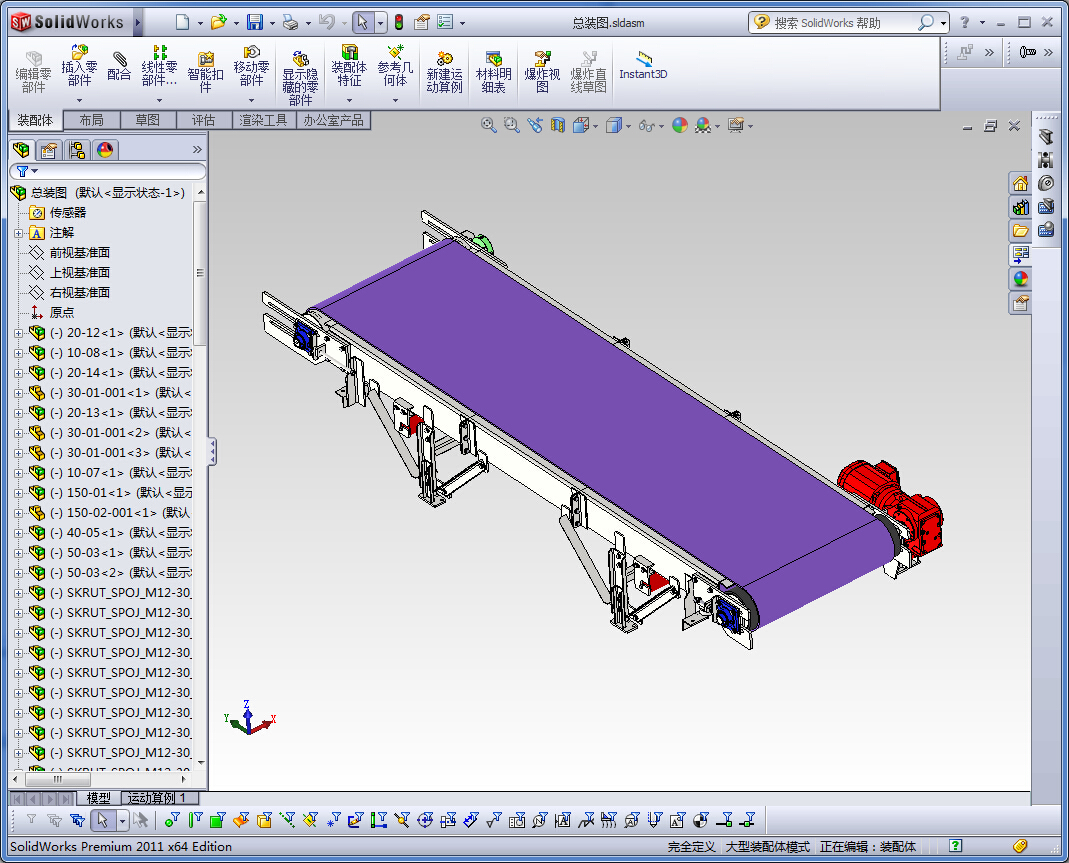Click the Zoom to Fit icon
Viewport: 1069px width, 863px height.
tap(488, 125)
